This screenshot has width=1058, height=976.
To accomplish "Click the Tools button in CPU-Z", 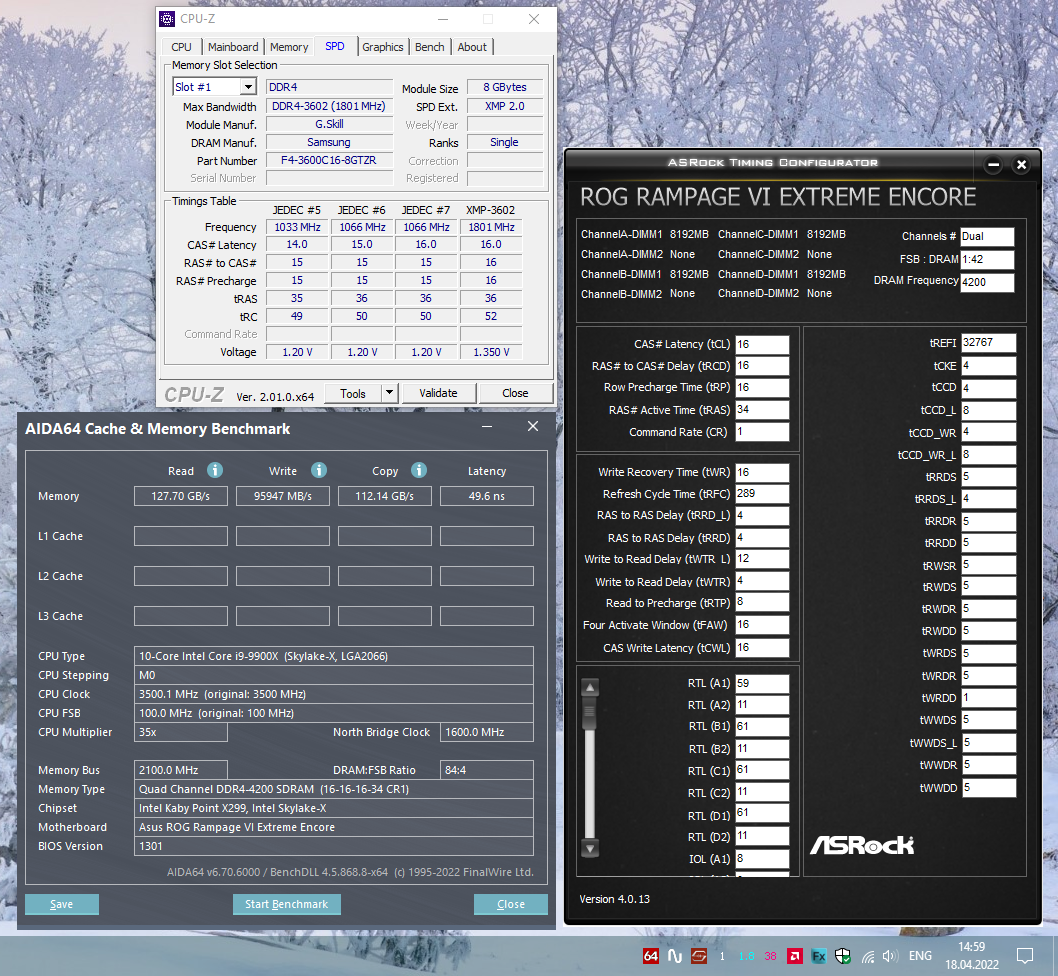I will click(353, 393).
